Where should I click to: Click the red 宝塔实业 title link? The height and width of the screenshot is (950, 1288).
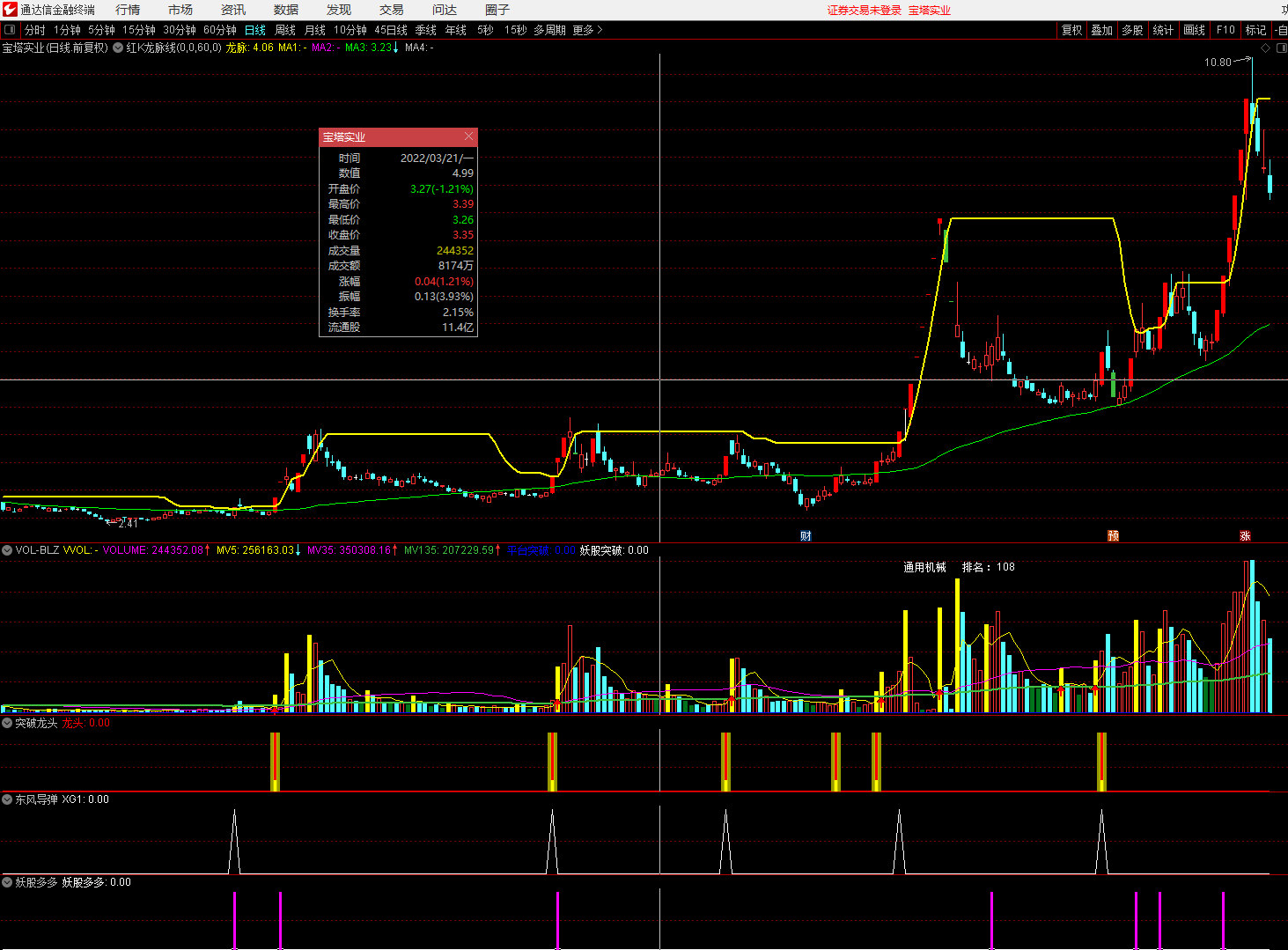930,11
